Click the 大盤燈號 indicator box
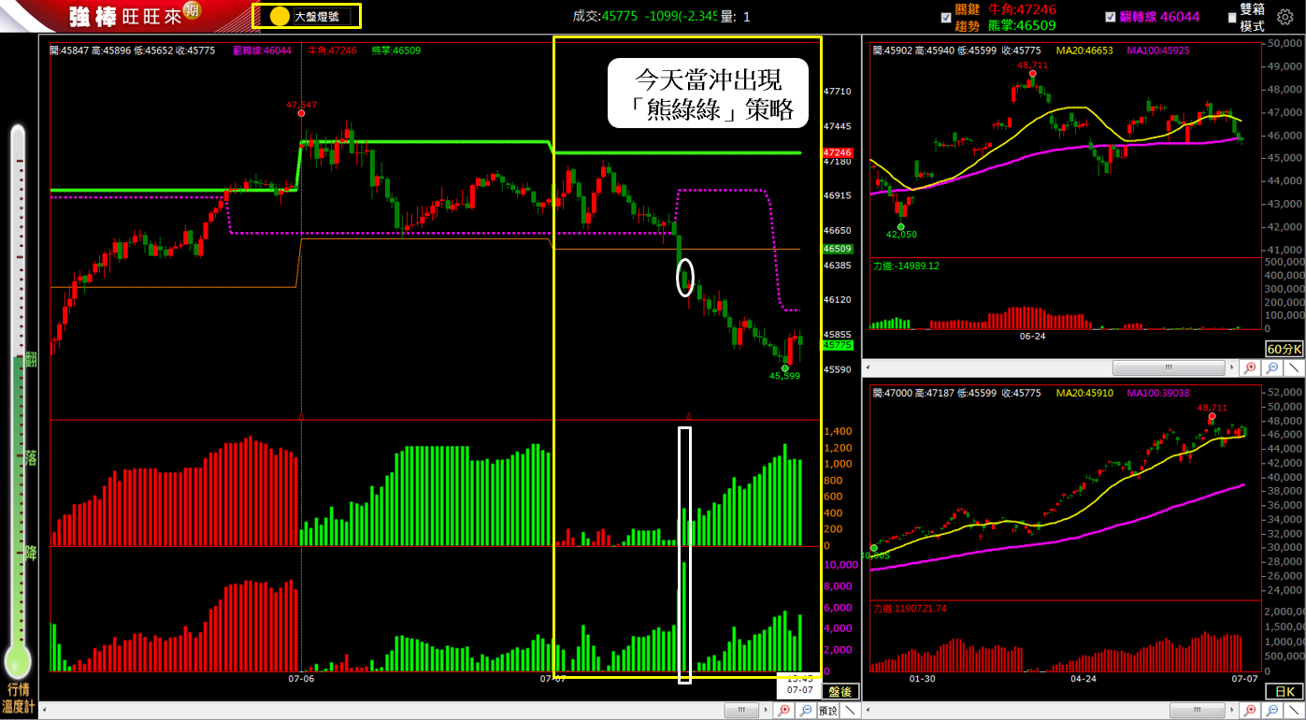Screen dimensions: 1306x720 click(306, 16)
